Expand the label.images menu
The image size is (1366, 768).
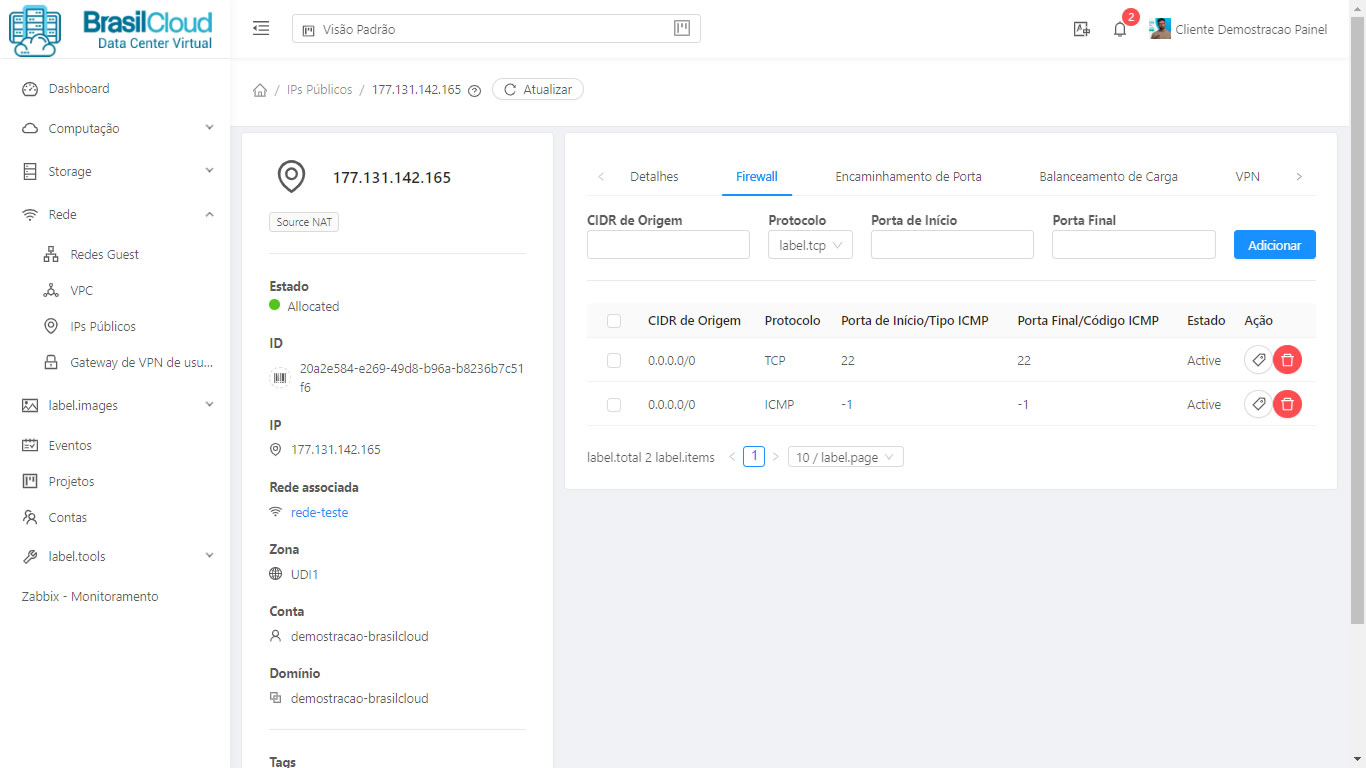115,405
